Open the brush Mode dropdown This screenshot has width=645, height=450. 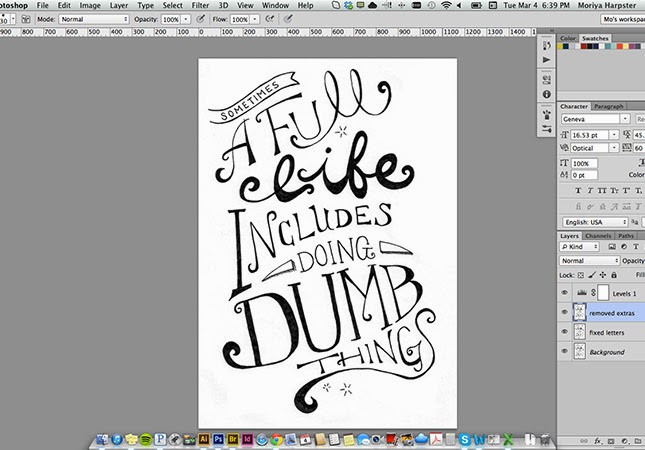click(x=94, y=19)
